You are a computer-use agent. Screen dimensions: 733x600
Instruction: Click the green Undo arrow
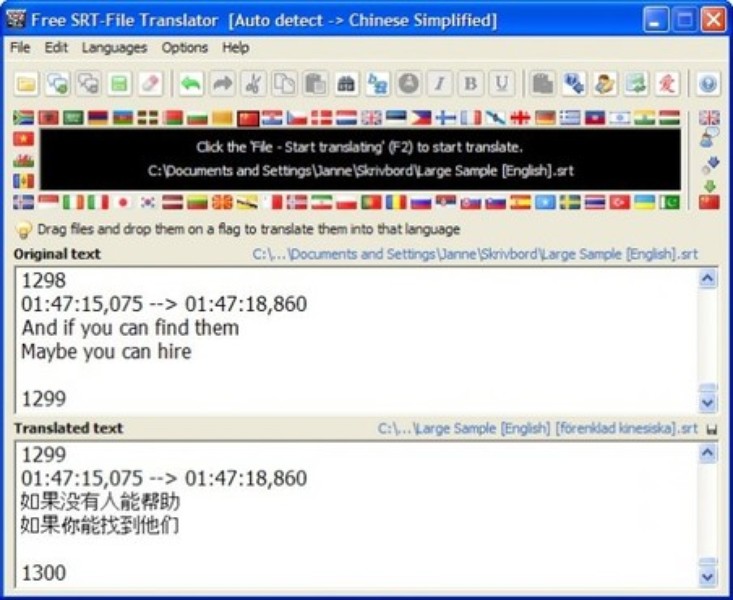(x=191, y=84)
